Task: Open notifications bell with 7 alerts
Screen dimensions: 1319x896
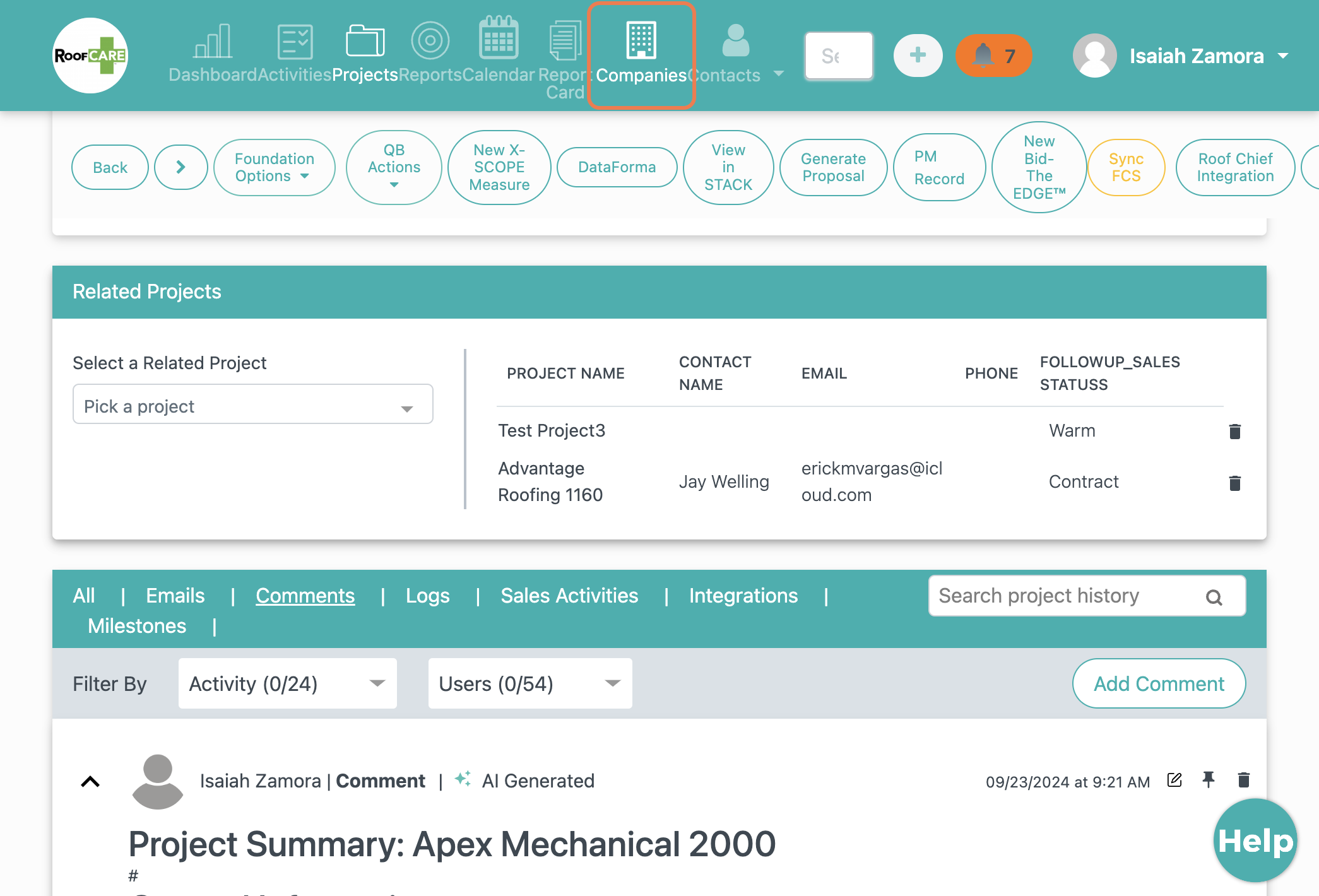Action: click(993, 56)
